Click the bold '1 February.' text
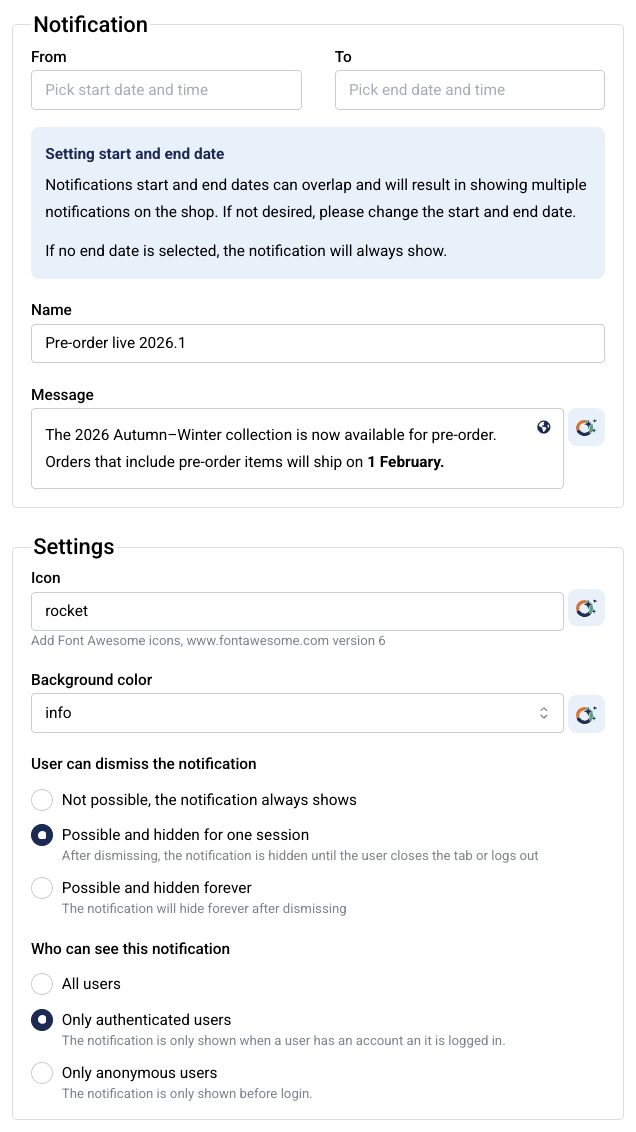 pyautogui.click(x=405, y=462)
